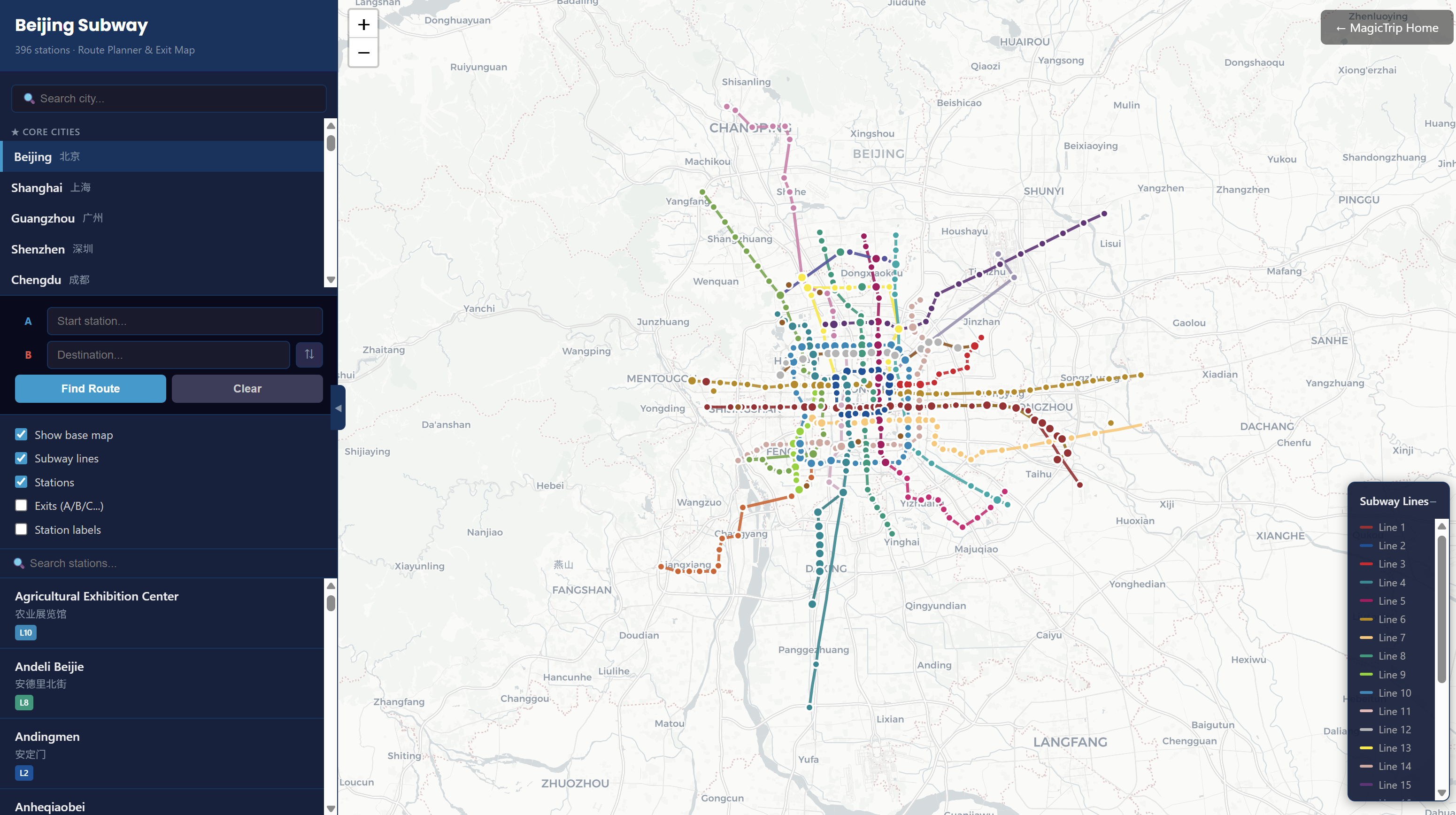This screenshot has height=815, width=1456.
Task: Swap start and destination stations
Action: [x=309, y=354]
